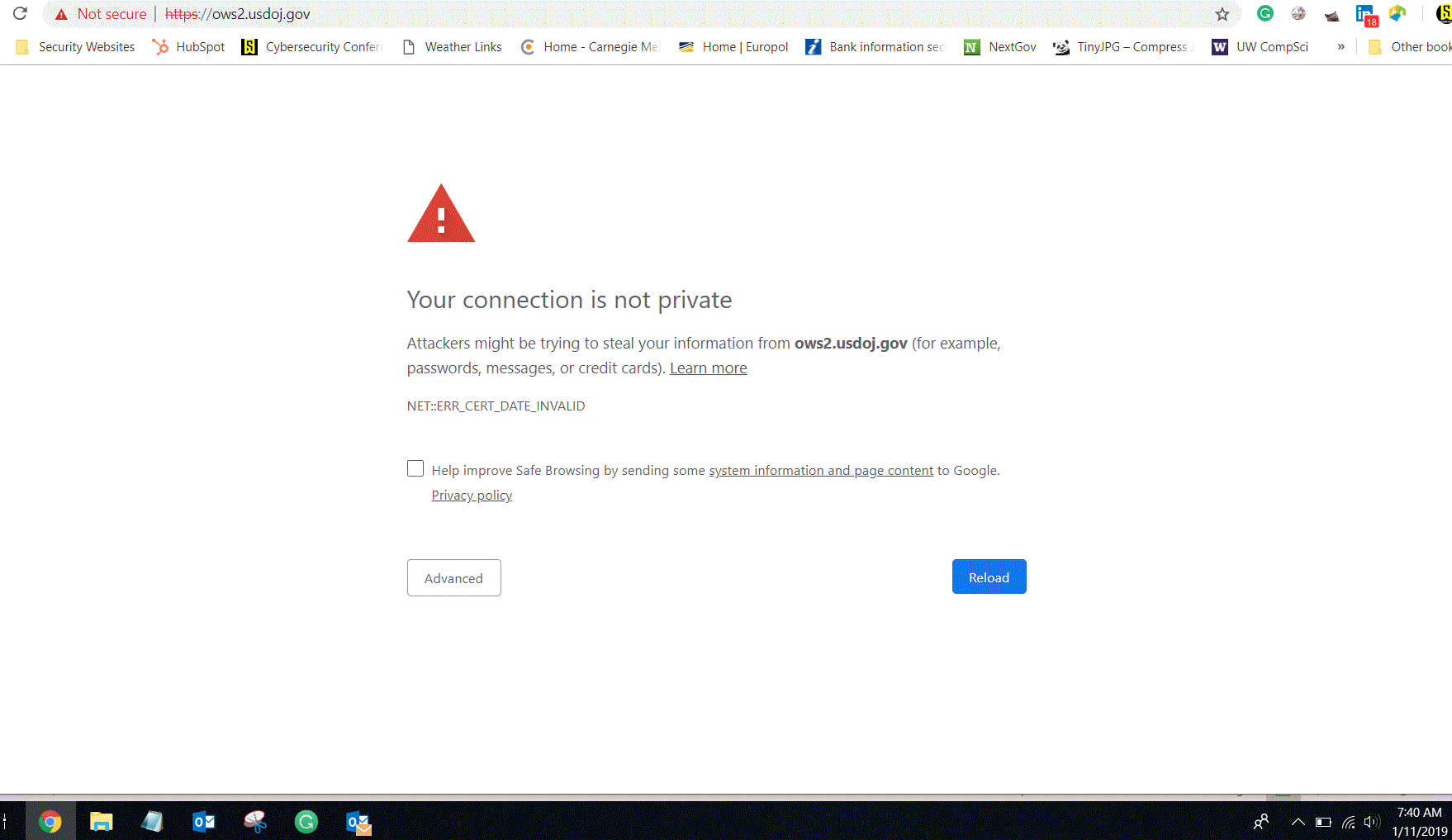Open the Learn more link

(x=708, y=368)
